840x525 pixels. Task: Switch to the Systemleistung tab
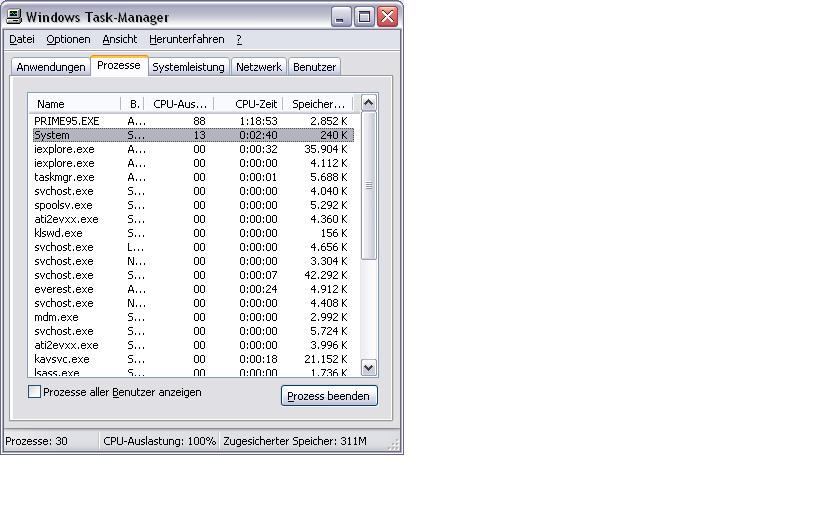188,67
